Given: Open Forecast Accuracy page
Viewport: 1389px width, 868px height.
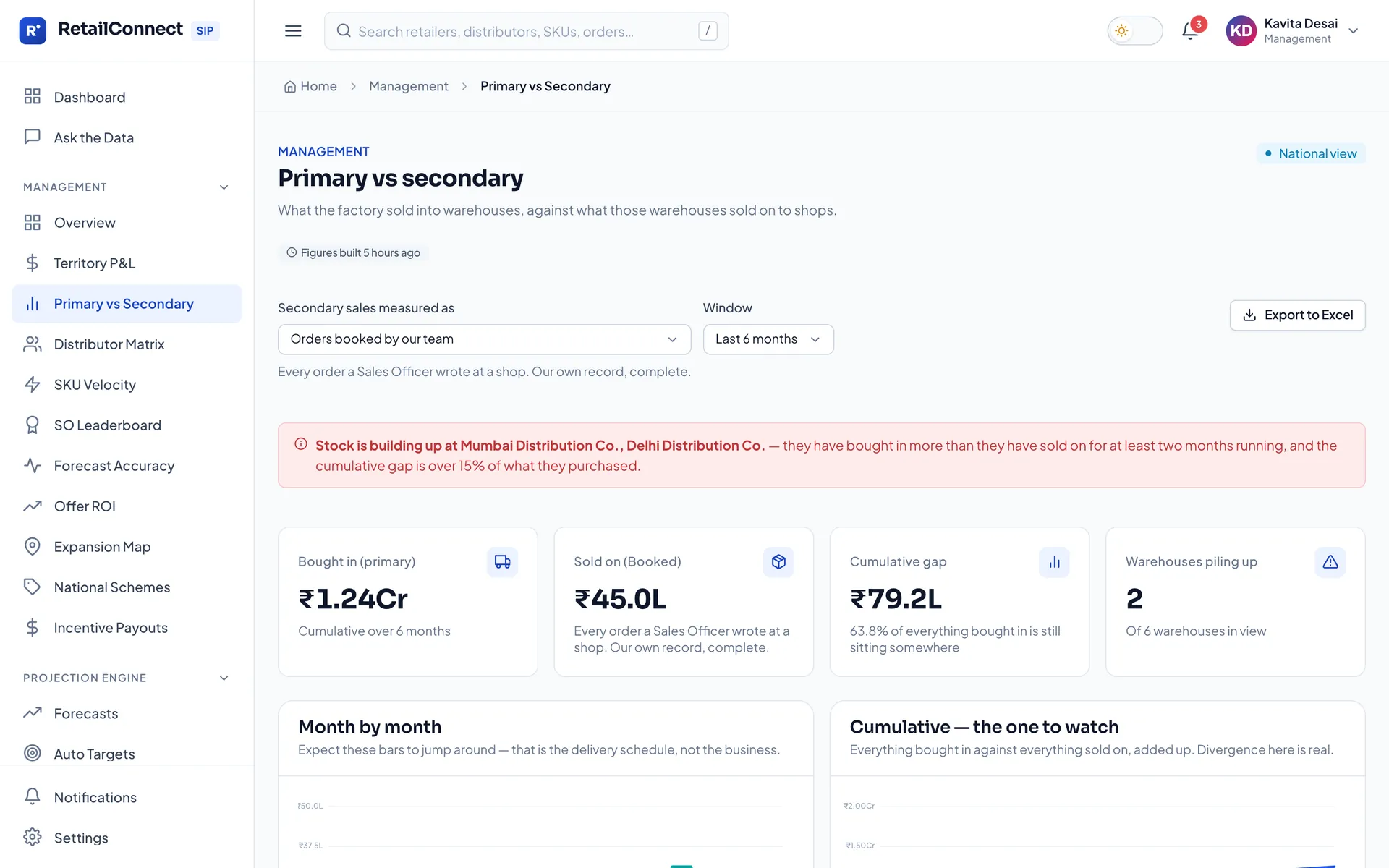Looking at the screenshot, I should [x=127, y=466].
